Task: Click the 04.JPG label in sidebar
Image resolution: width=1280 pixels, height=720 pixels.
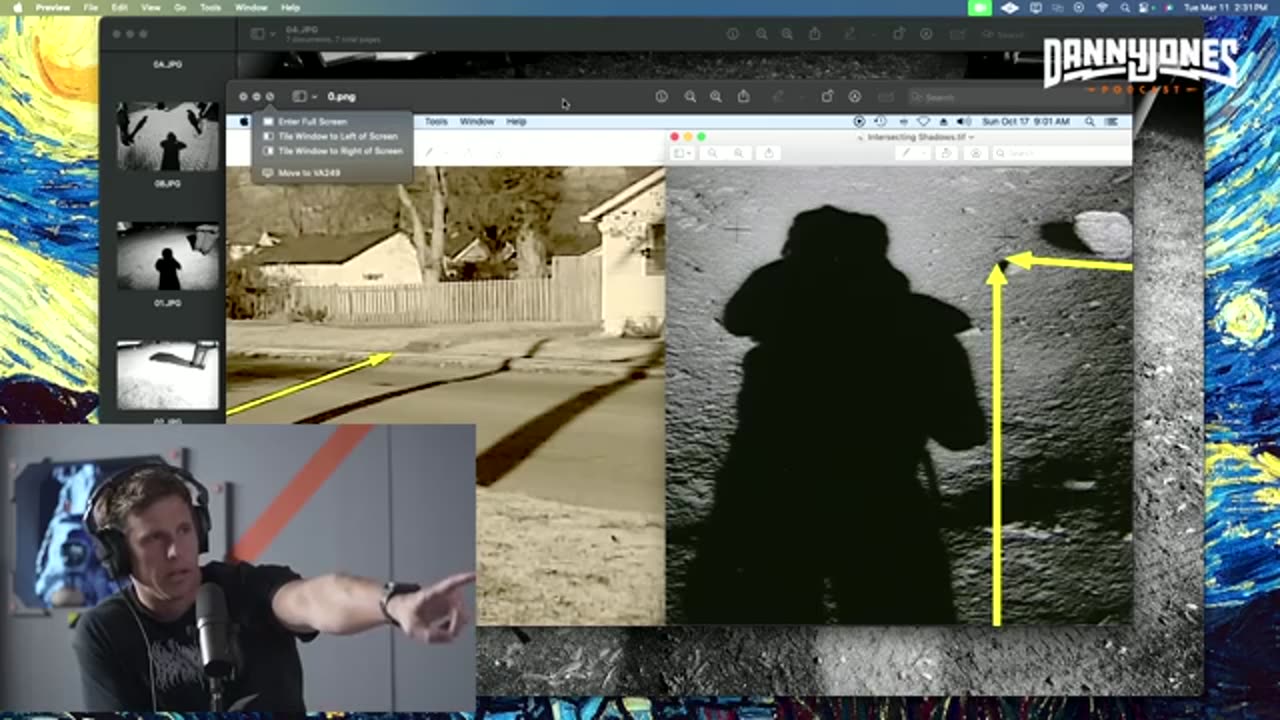Action: point(167,64)
